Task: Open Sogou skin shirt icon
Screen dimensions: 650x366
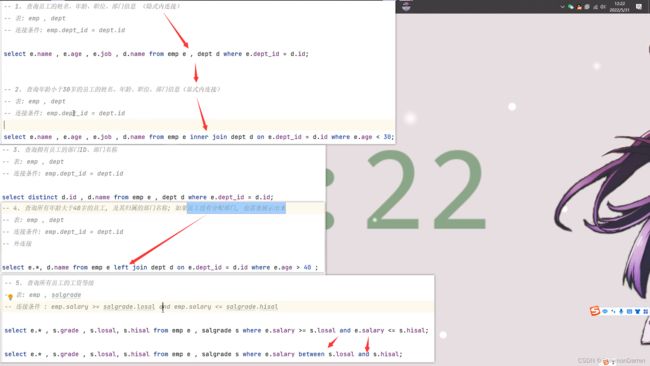Action: (x=638, y=311)
